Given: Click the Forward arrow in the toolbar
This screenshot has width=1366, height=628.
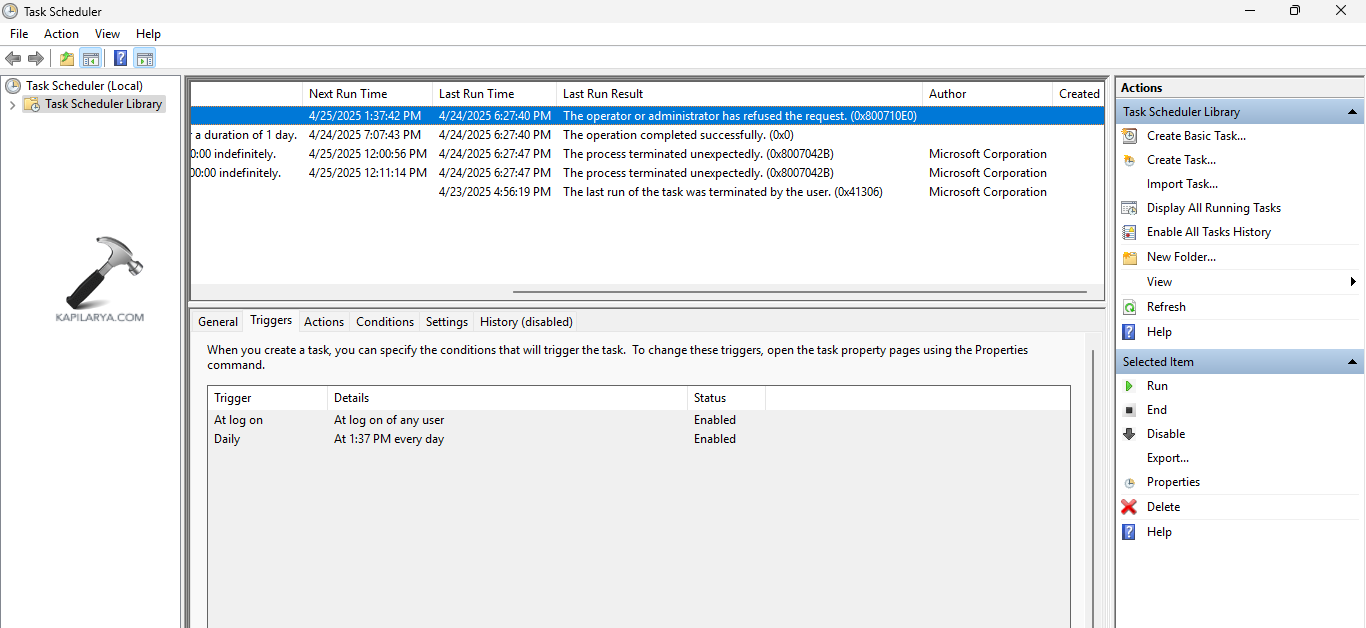Looking at the screenshot, I should click(36, 58).
